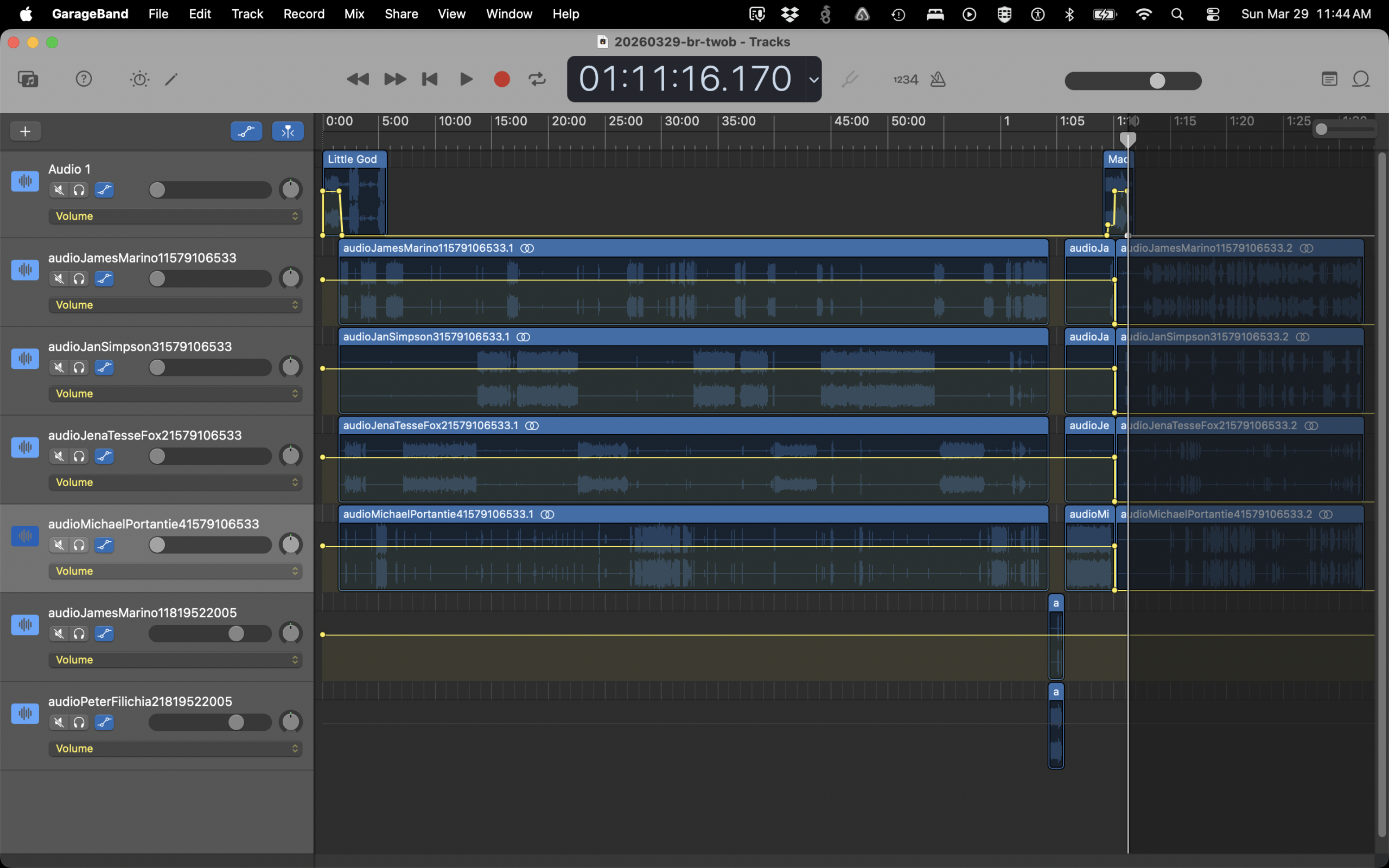1389x868 pixels.
Task: Open Volume dropdown on audioPeterFilichia21819522005 track
Action: [175, 749]
